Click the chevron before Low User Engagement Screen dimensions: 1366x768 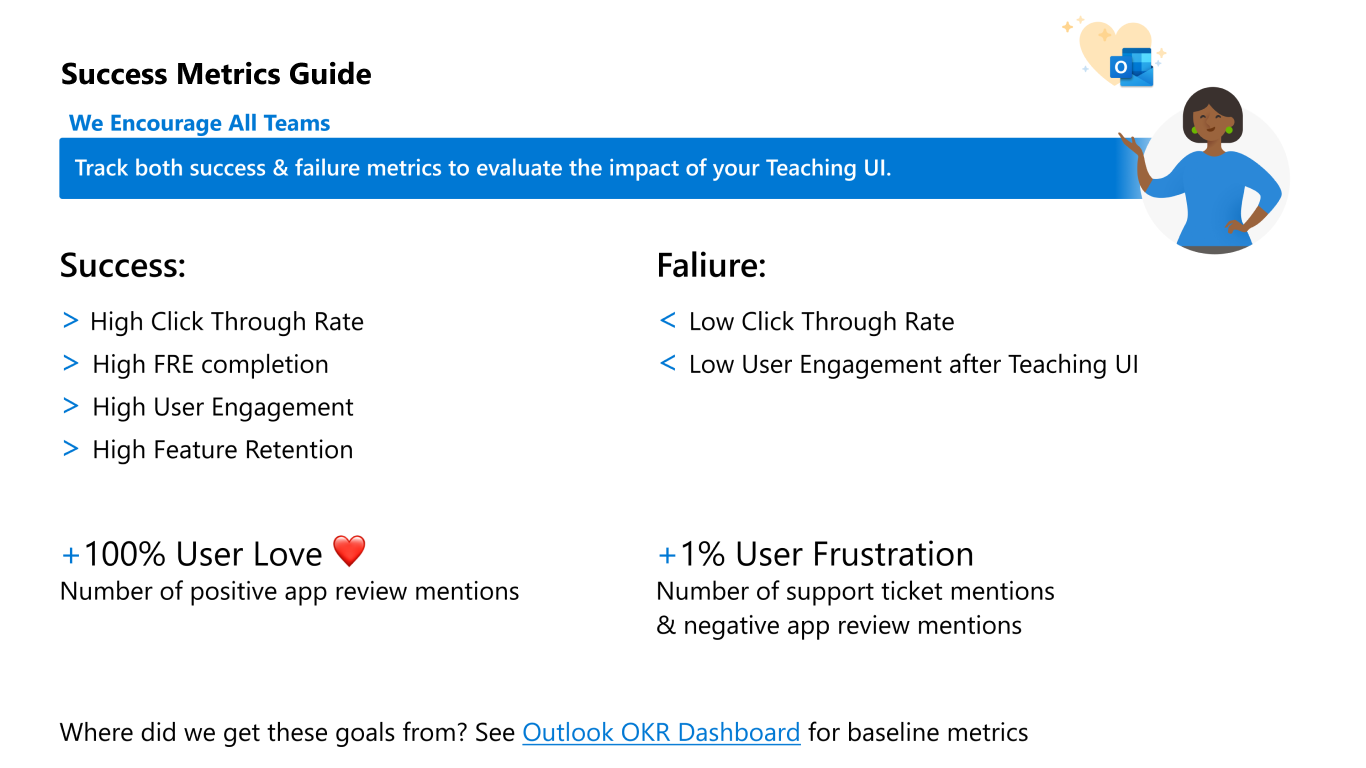pos(668,364)
